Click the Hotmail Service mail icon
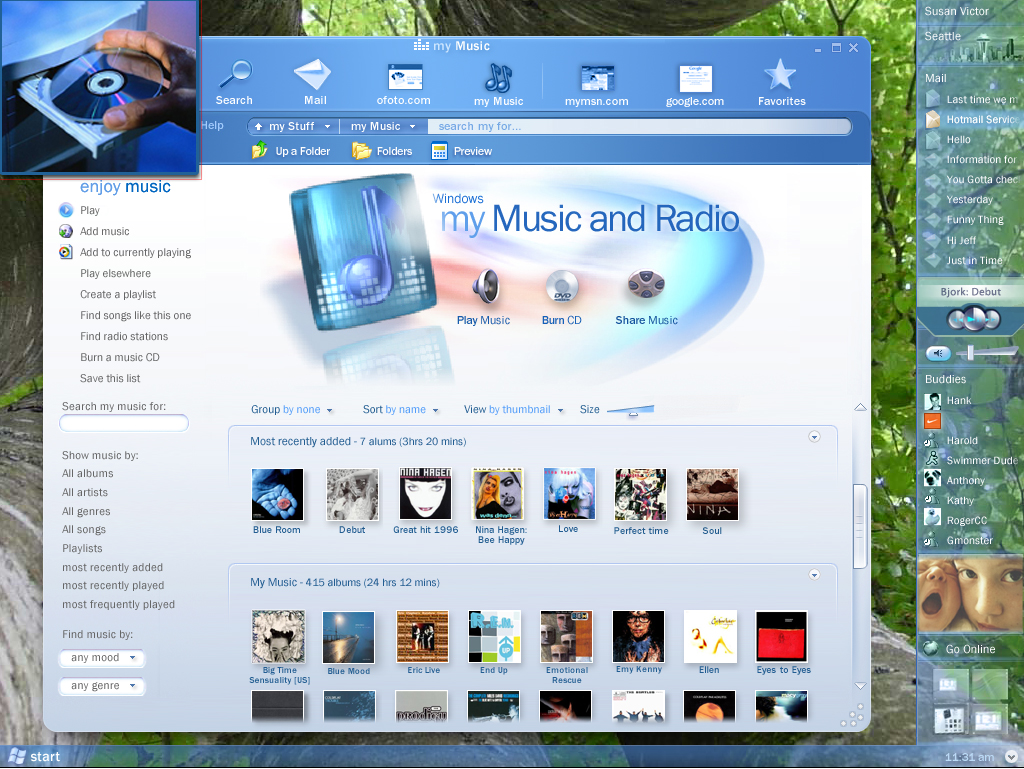Viewport: 1024px width, 769px height. (933, 119)
